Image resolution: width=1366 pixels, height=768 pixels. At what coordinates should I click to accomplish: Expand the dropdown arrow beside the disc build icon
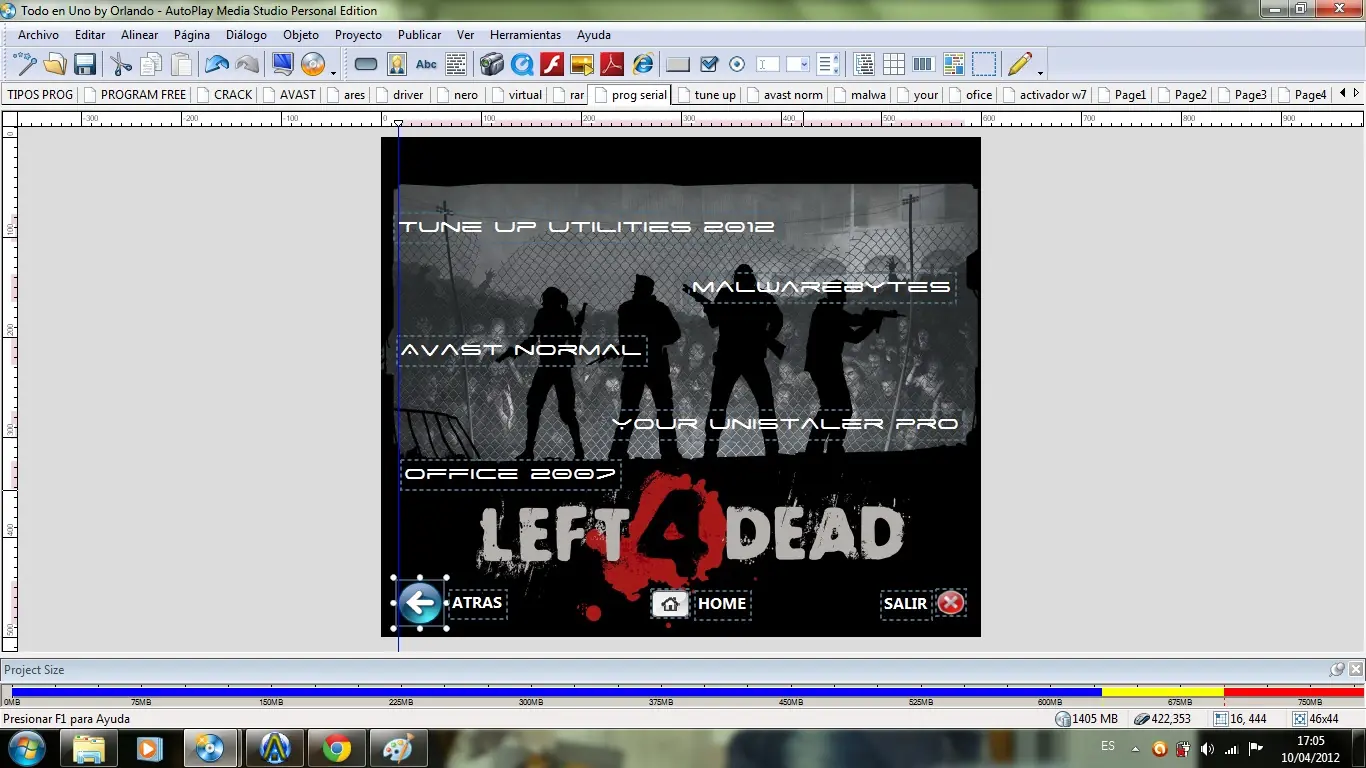(333, 72)
